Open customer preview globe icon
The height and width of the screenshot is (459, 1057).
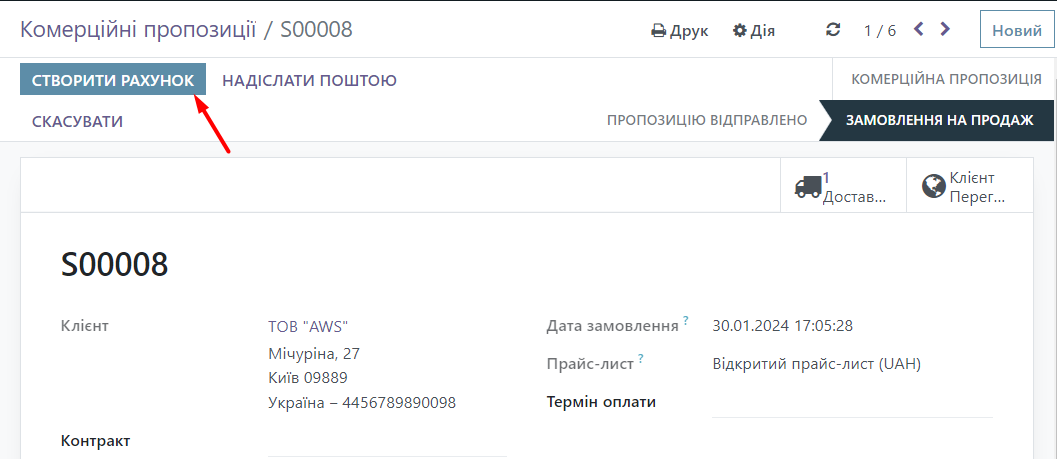933,186
